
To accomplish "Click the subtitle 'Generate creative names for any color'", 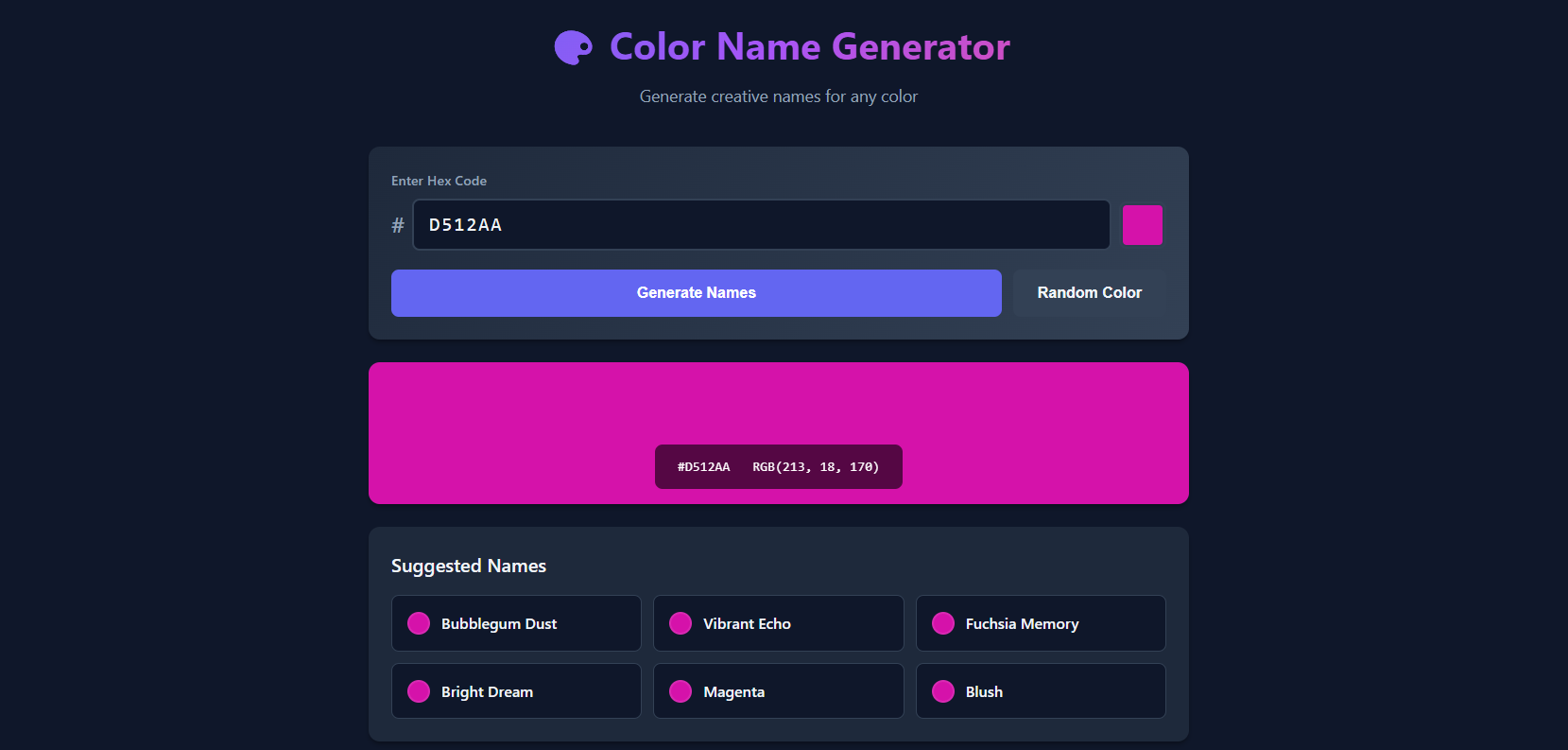I will tap(779, 96).
